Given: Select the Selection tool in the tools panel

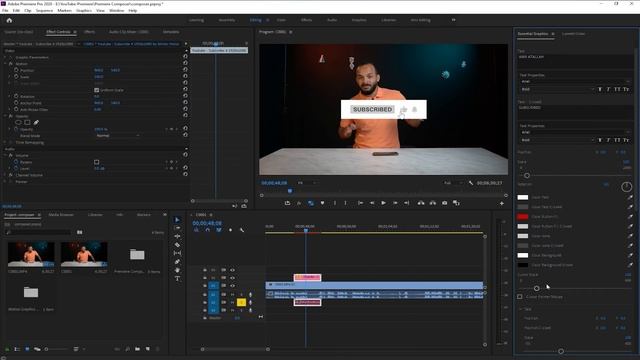Looking at the screenshot, I should click(x=177, y=220).
